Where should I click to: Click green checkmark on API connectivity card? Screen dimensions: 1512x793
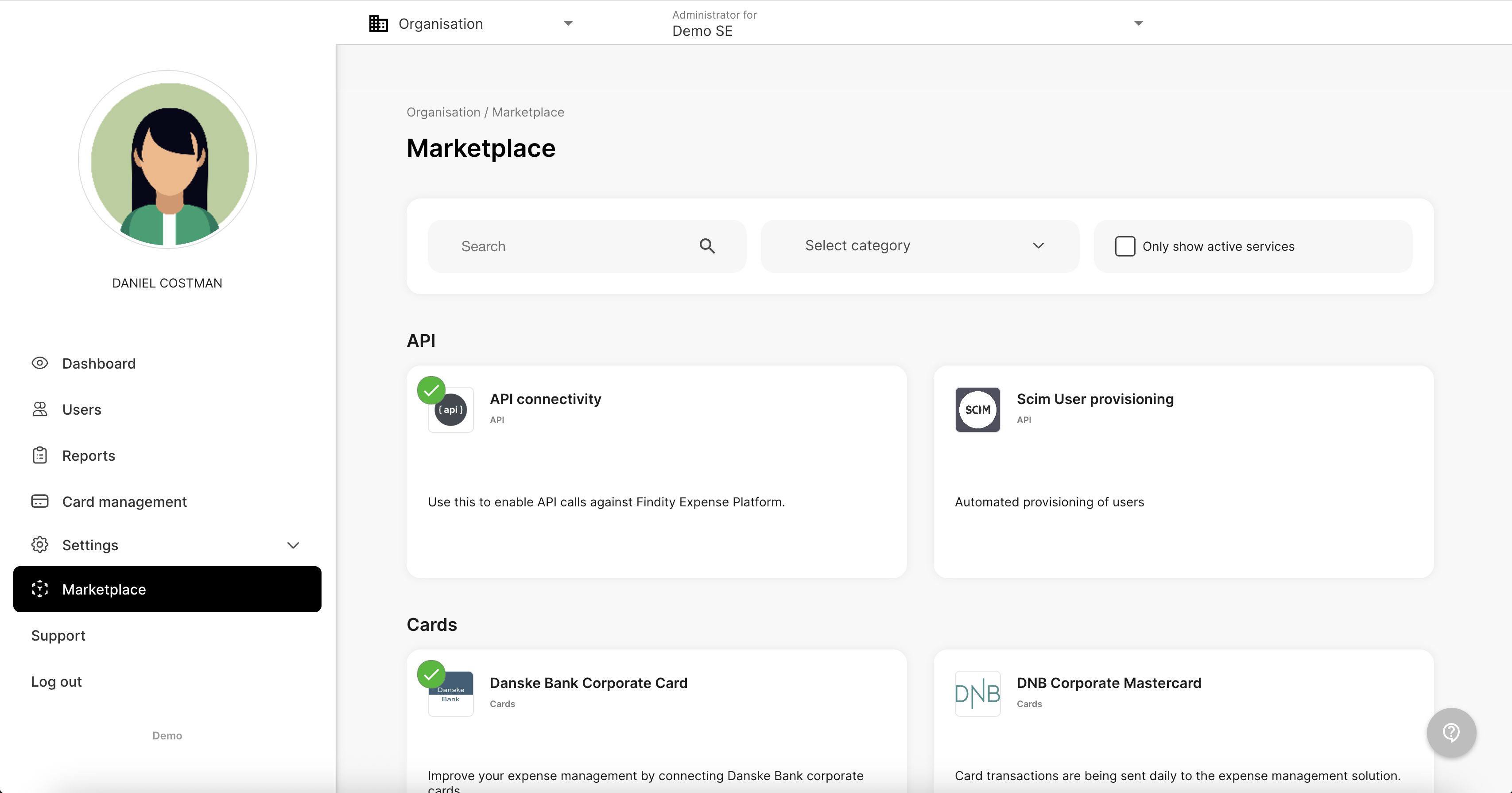tap(431, 390)
